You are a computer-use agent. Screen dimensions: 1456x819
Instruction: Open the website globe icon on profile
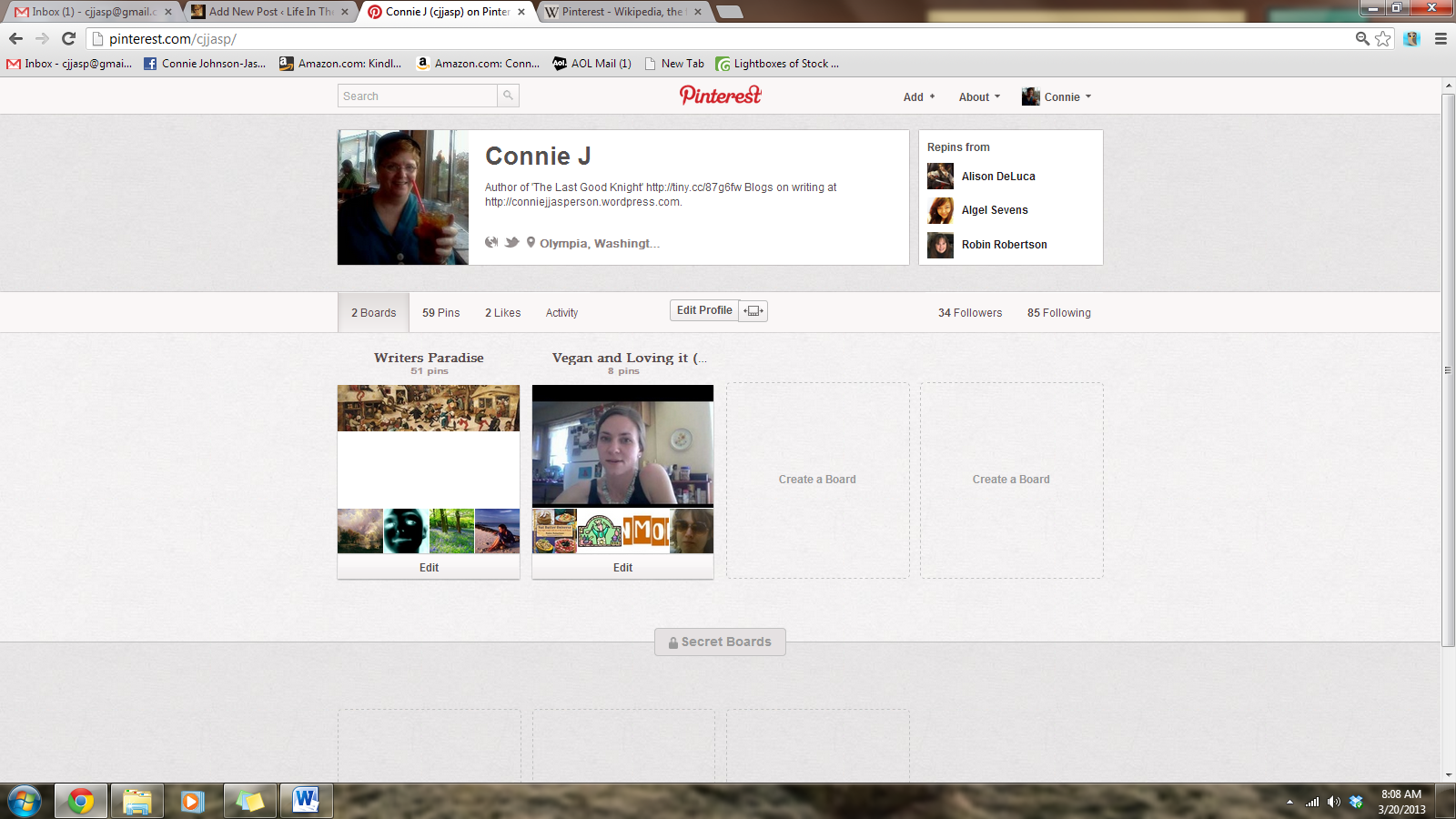[491, 242]
